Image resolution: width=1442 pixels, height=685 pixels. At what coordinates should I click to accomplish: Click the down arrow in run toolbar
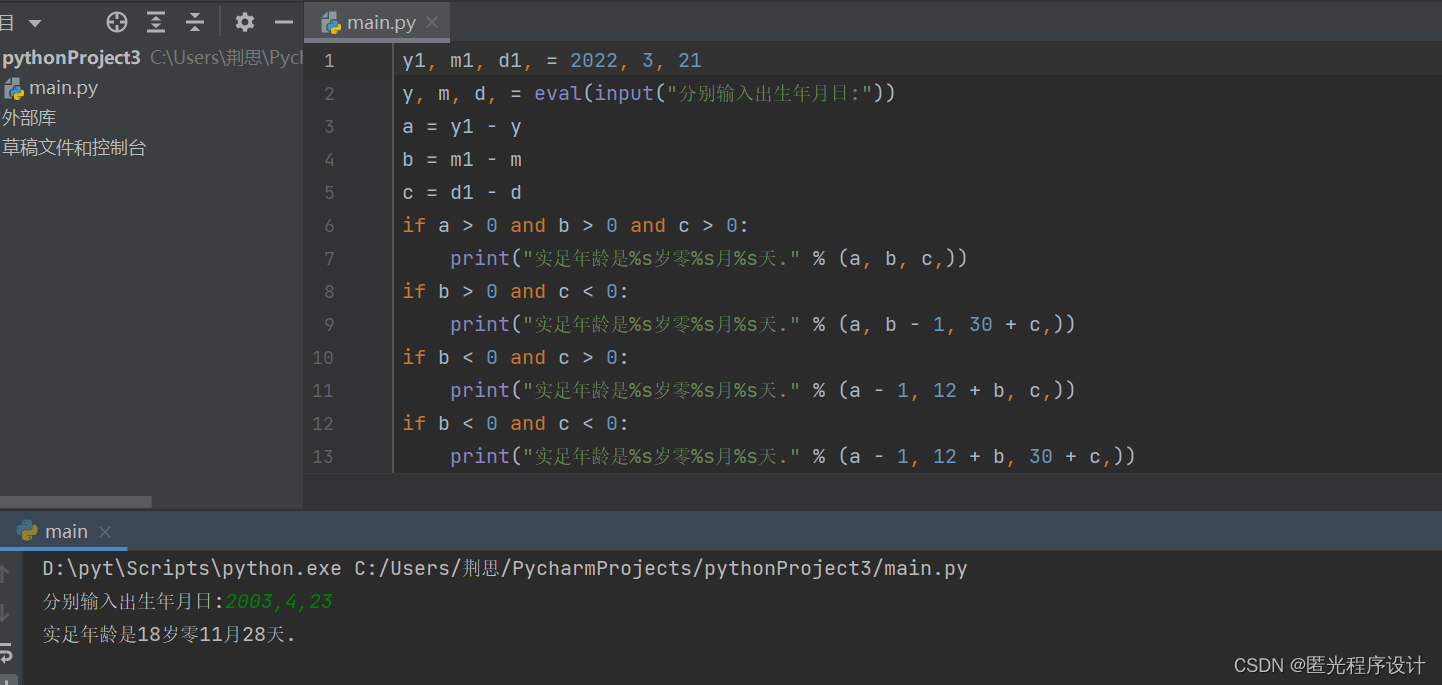click(x=5, y=613)
